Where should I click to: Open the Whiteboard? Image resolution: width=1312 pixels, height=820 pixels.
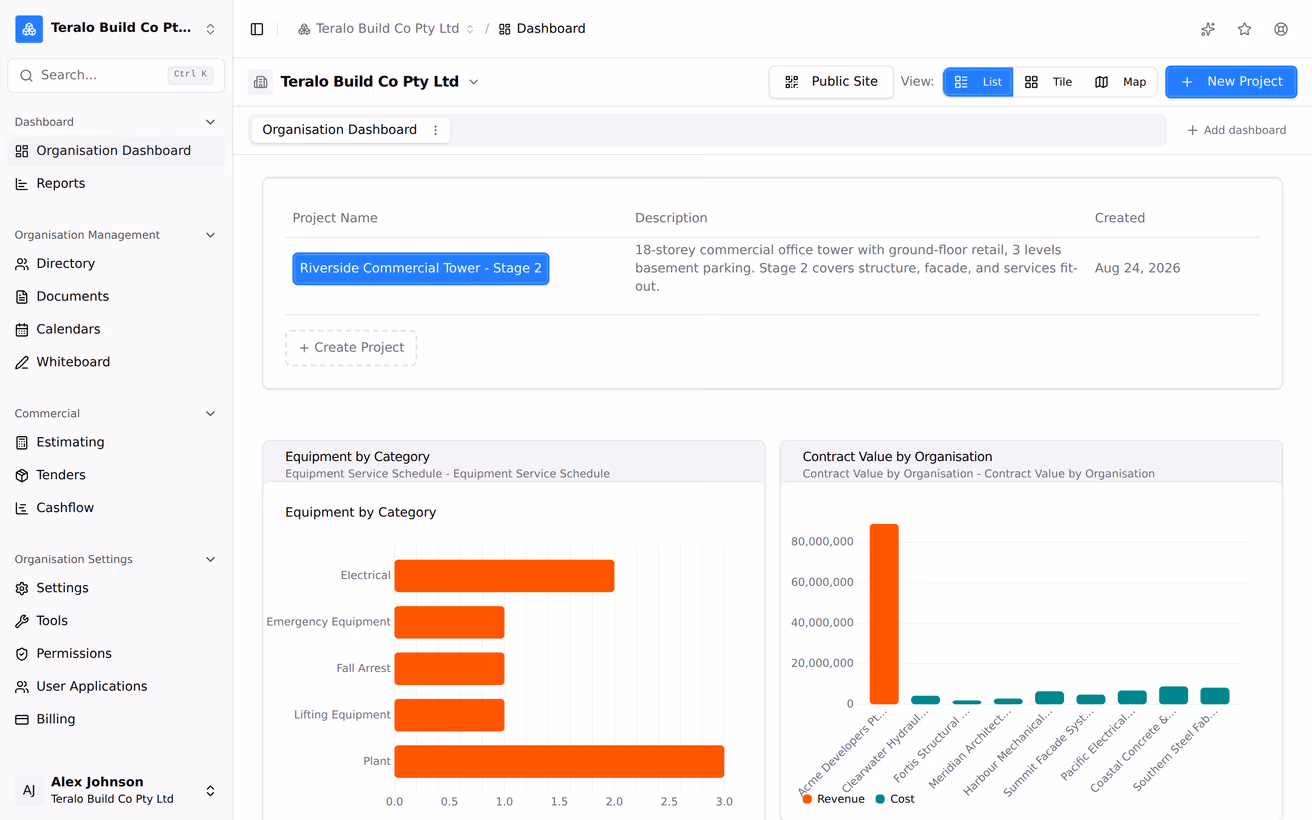coord(116,362)
